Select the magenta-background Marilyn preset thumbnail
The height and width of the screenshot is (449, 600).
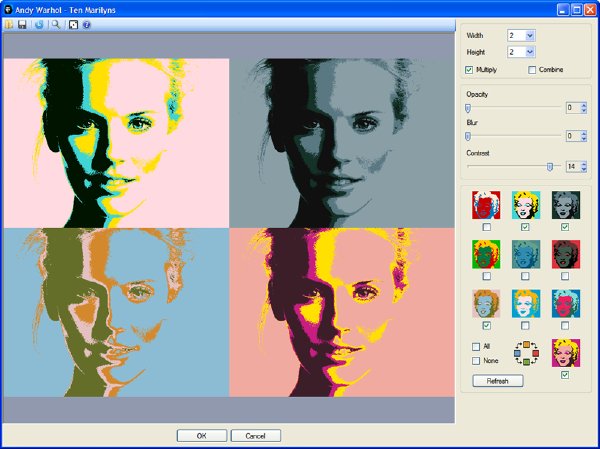click(x=566, y=353)
